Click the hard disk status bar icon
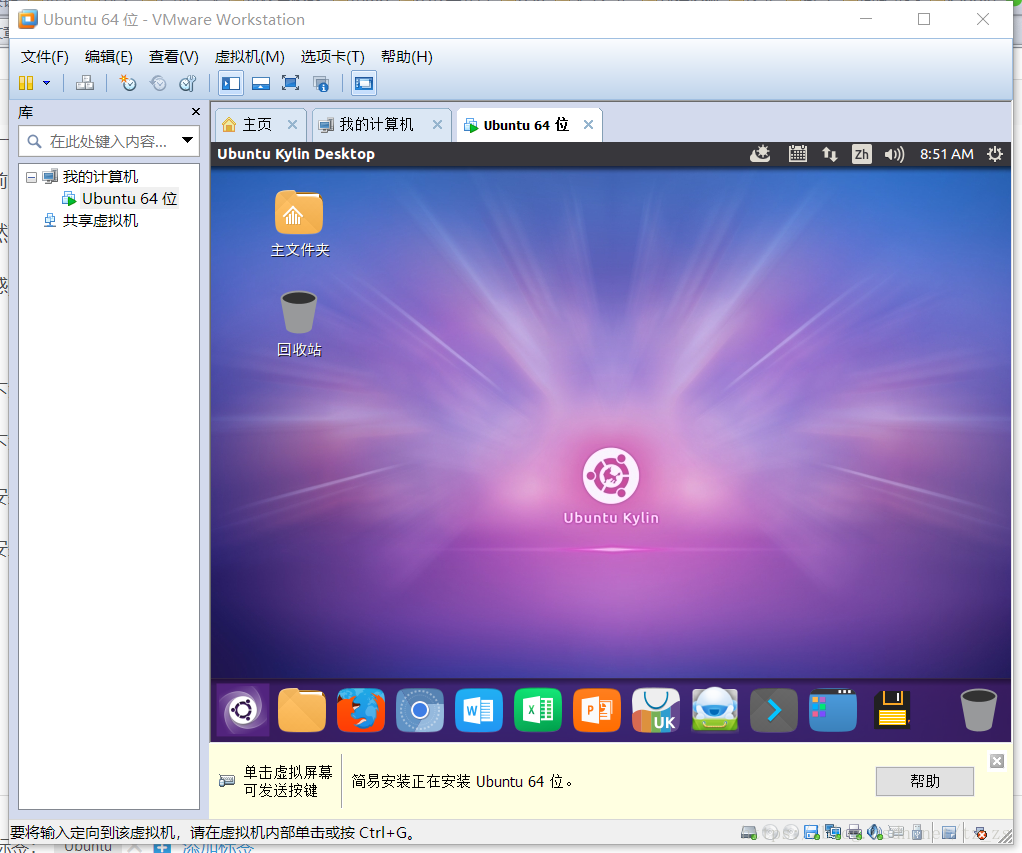The image size is (1022, 853). [749, 832]
